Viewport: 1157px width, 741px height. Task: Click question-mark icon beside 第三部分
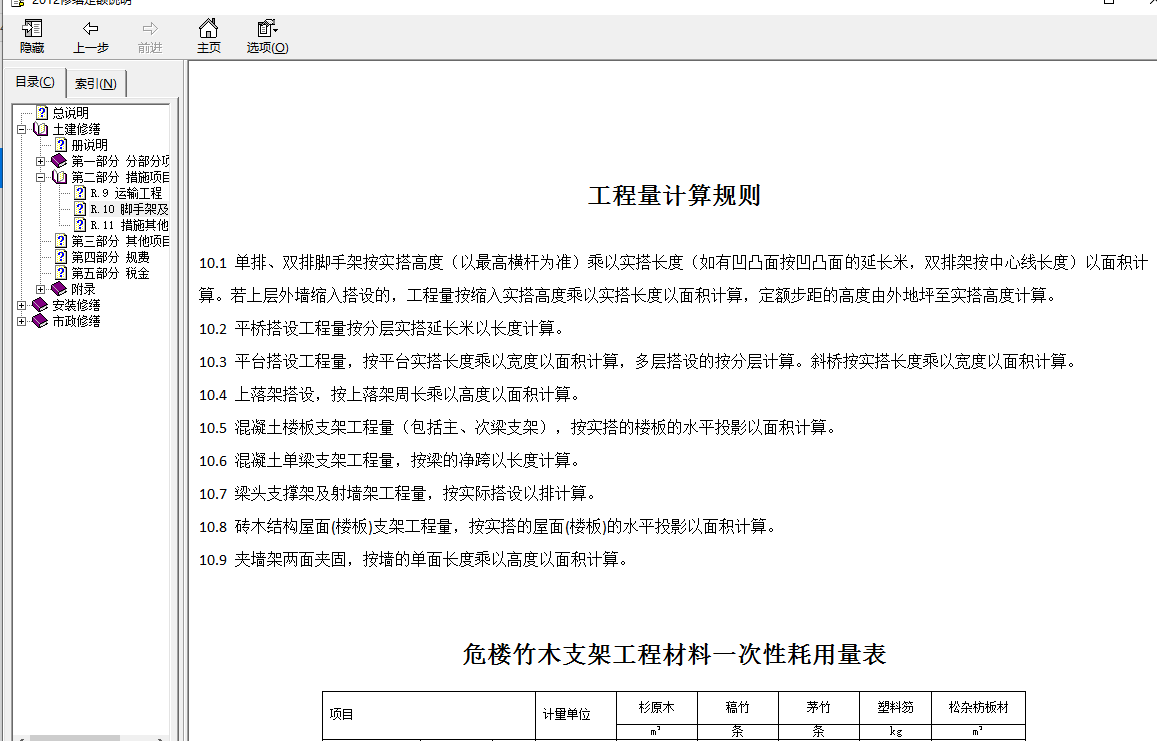click(x=61, y=241)
